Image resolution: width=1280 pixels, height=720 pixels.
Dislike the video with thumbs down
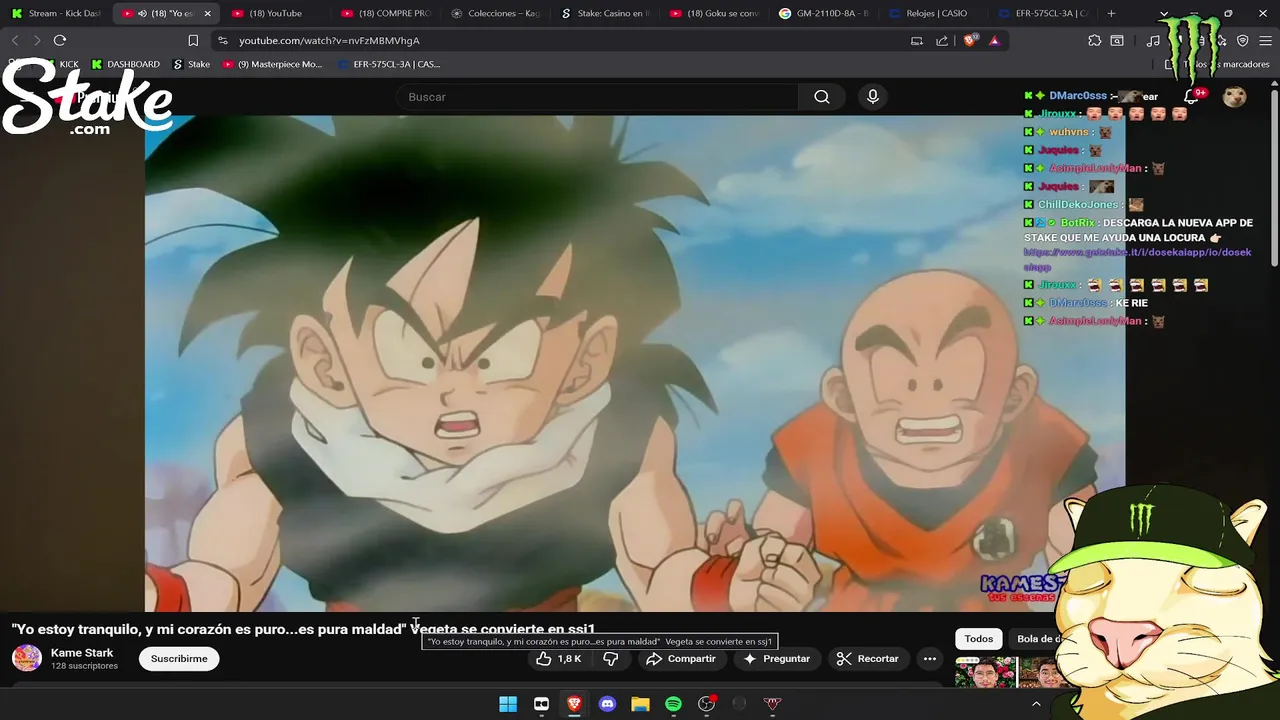click(x=610, y=659)
